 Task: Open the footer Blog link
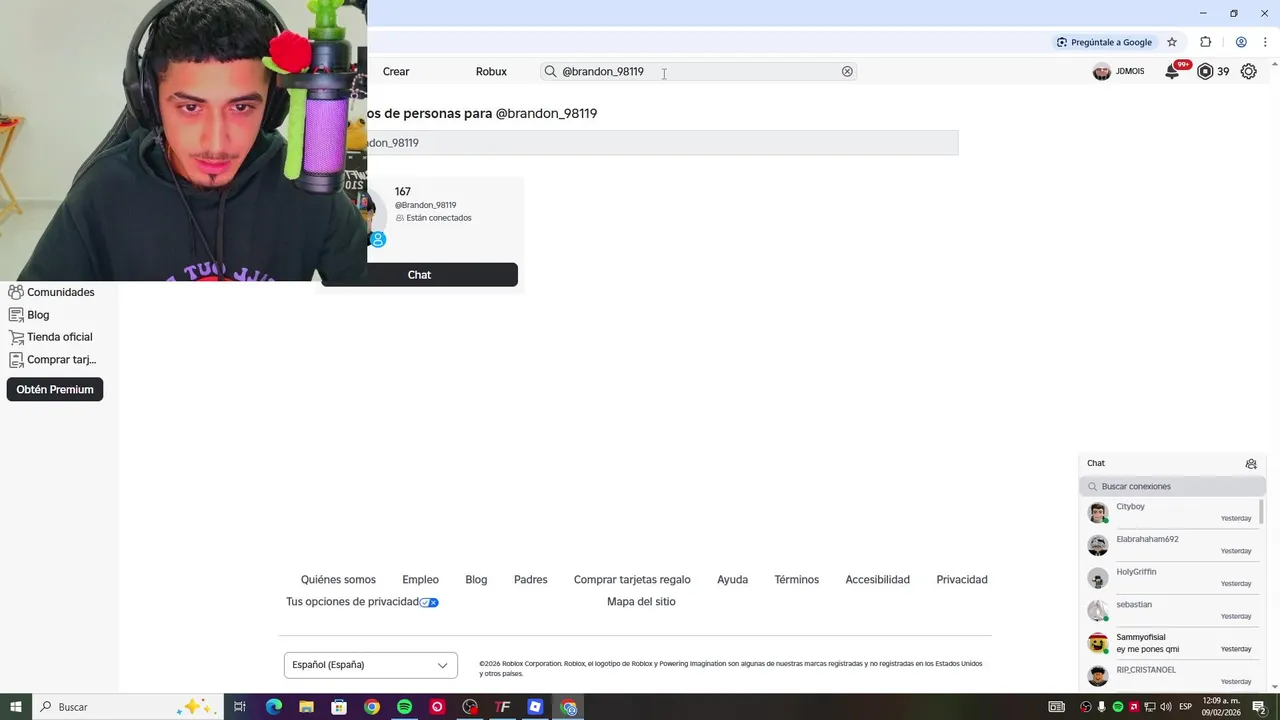click(476, 579)
